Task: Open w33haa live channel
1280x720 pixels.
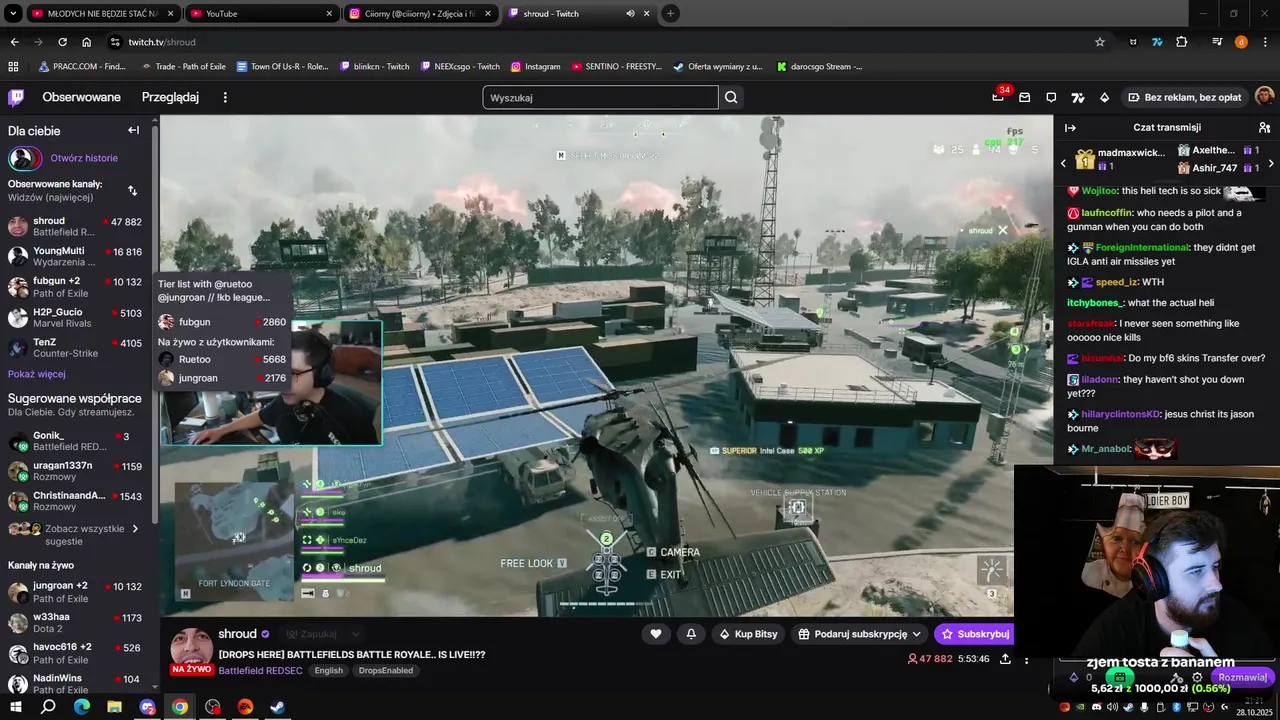Action: (x=75, y=623)
